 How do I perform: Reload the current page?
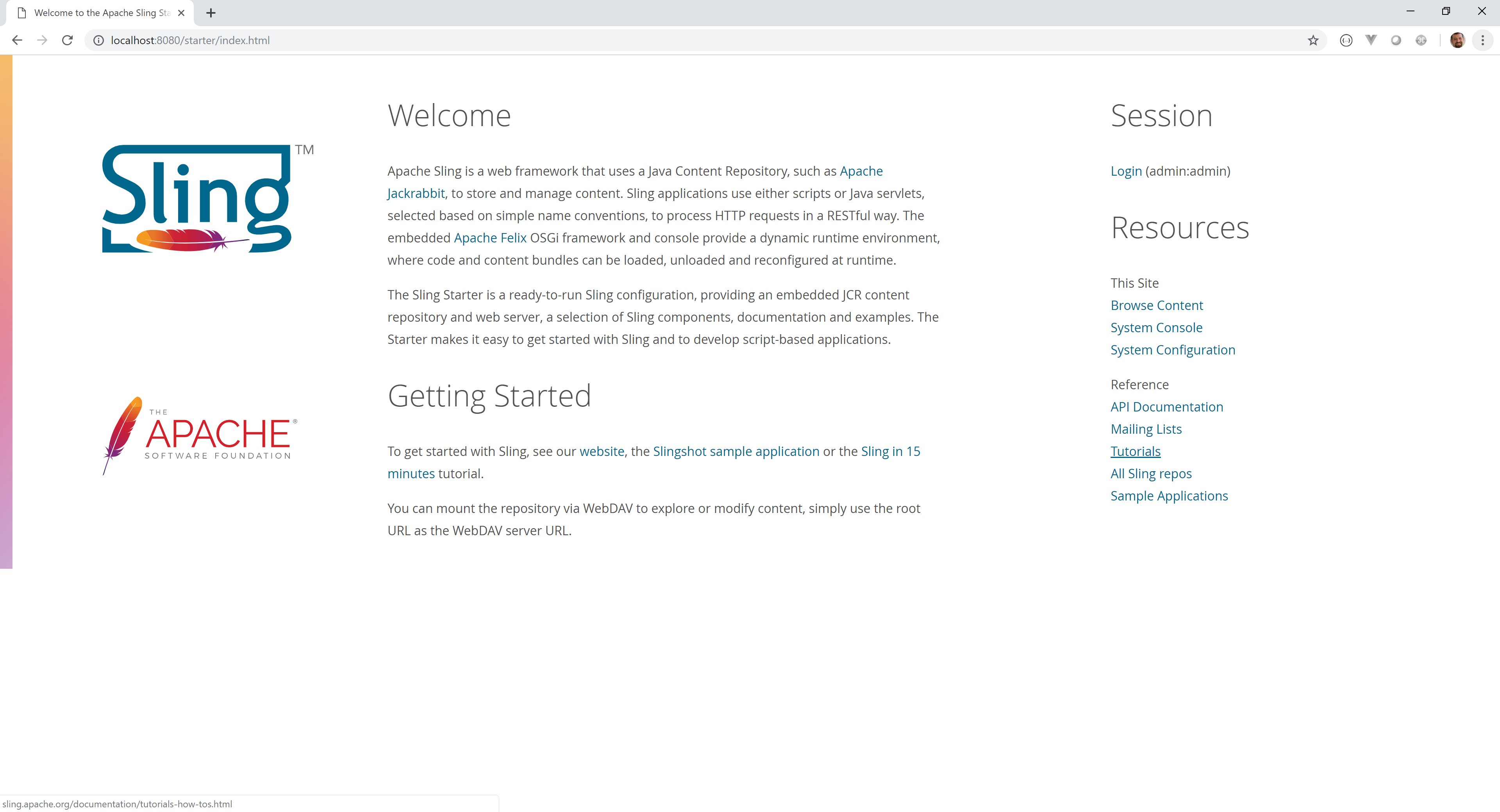tap(68, 40)
